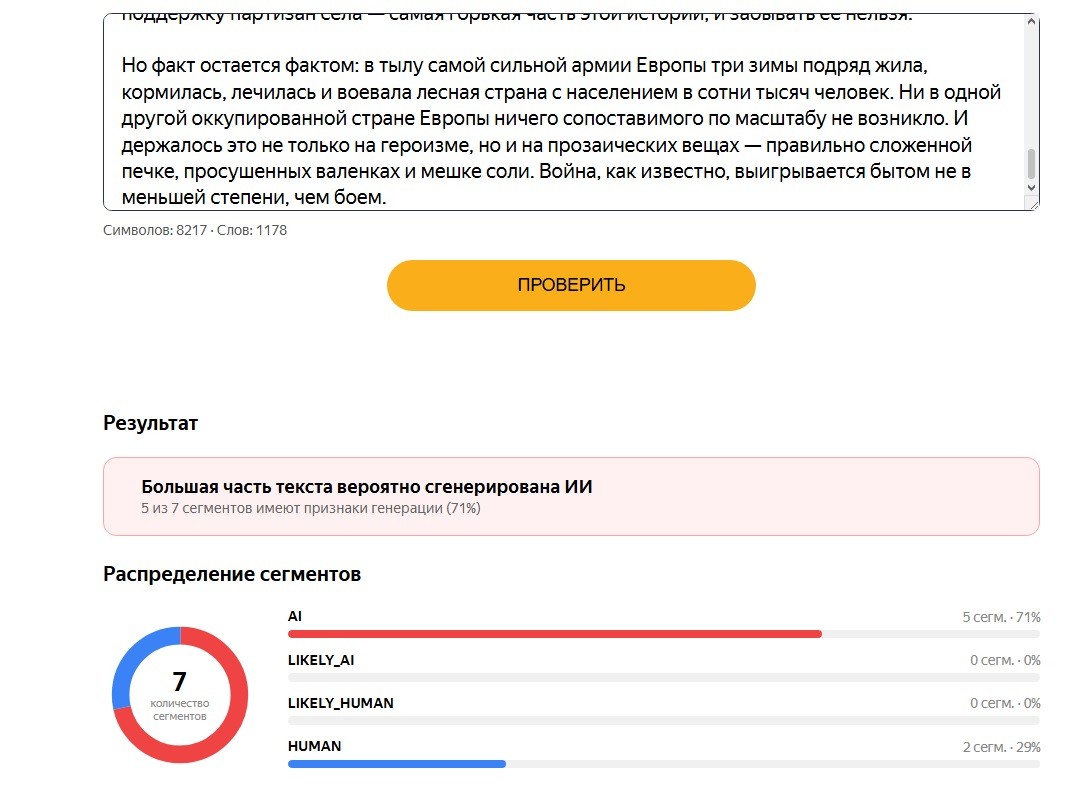Click the number 7 in chart center
This screenshot has width=1089, height=791.
click(x=180, y=681)
